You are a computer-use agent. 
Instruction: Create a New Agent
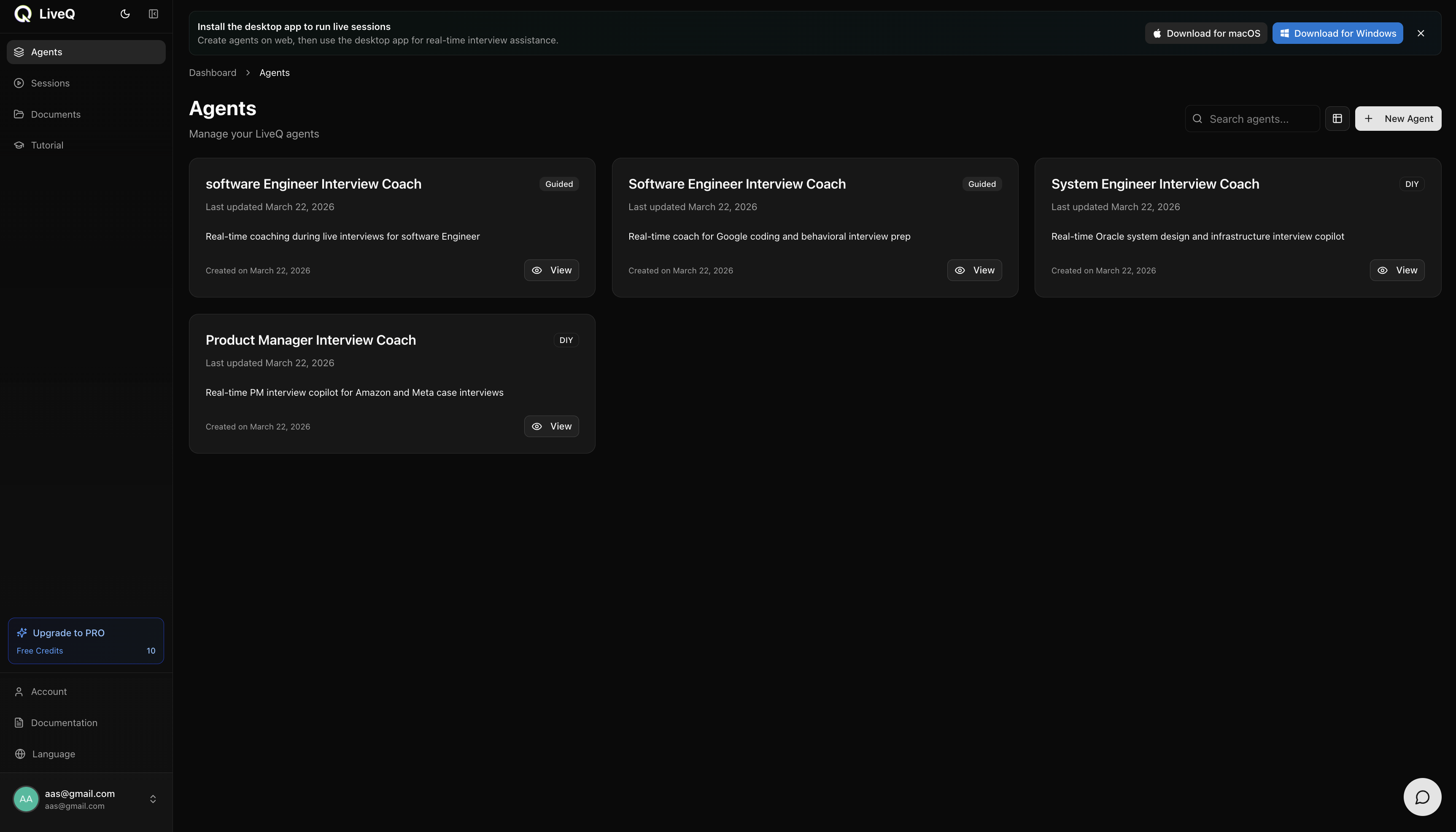pos(1397,119)
